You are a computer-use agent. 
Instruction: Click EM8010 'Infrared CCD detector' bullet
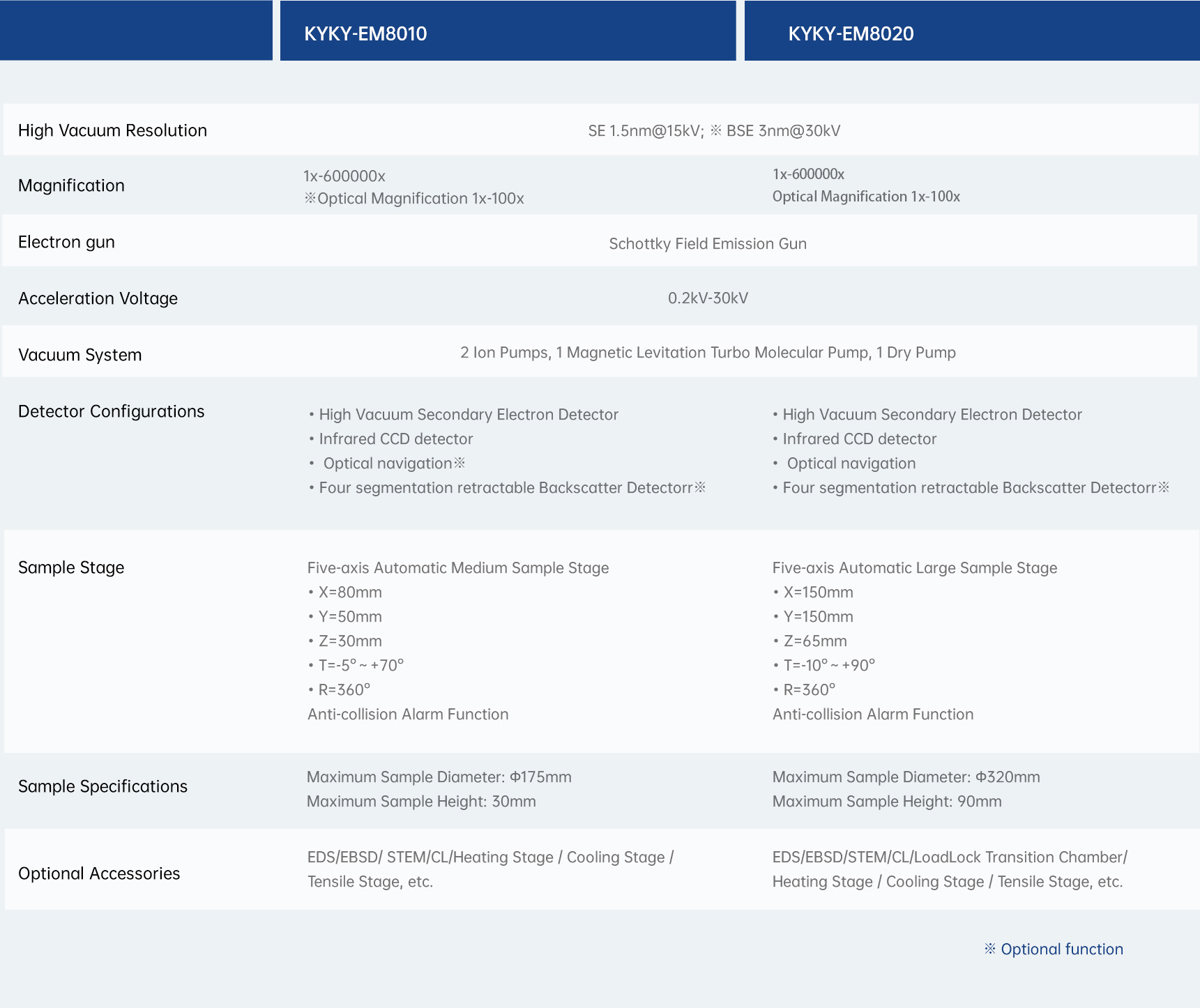pyautogui.click(x=391, y=439)
